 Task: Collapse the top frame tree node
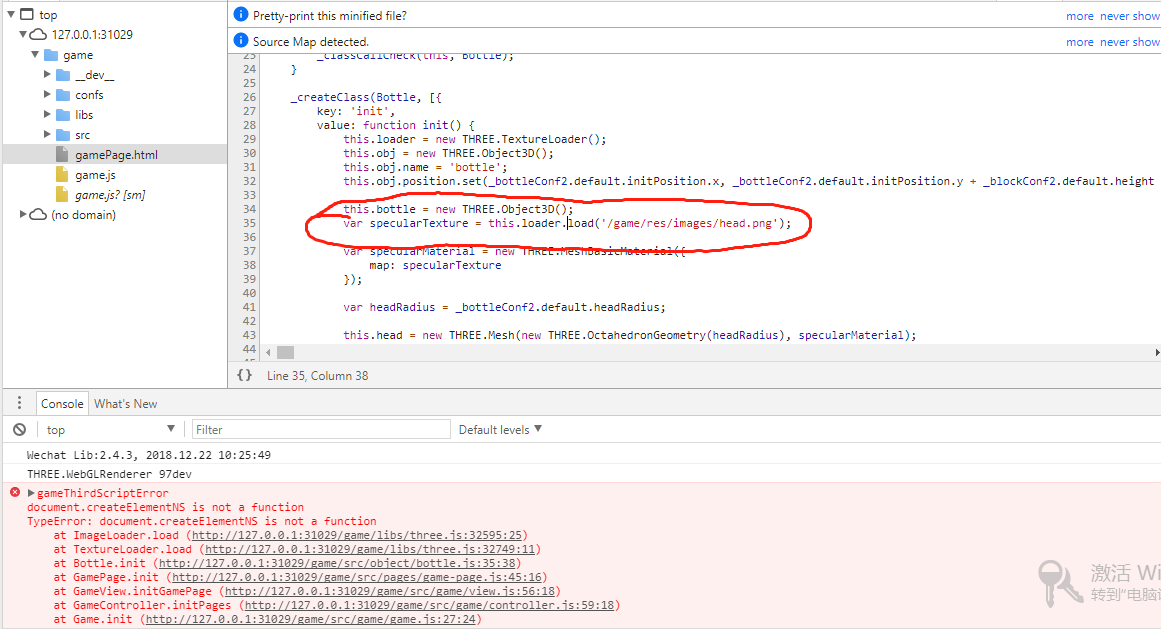tap(11, 14)
